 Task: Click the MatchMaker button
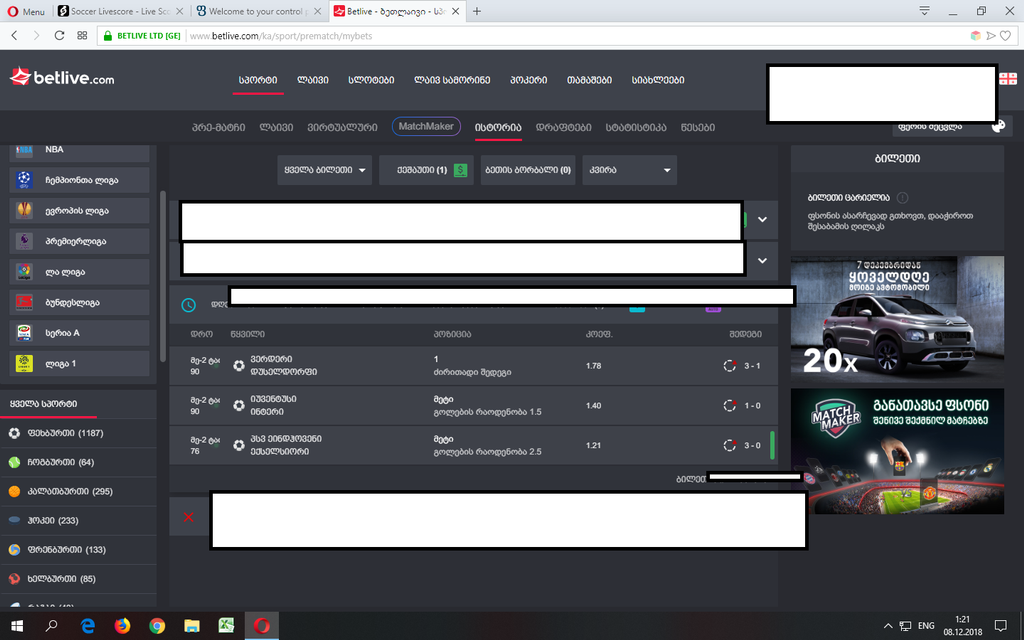426,126
